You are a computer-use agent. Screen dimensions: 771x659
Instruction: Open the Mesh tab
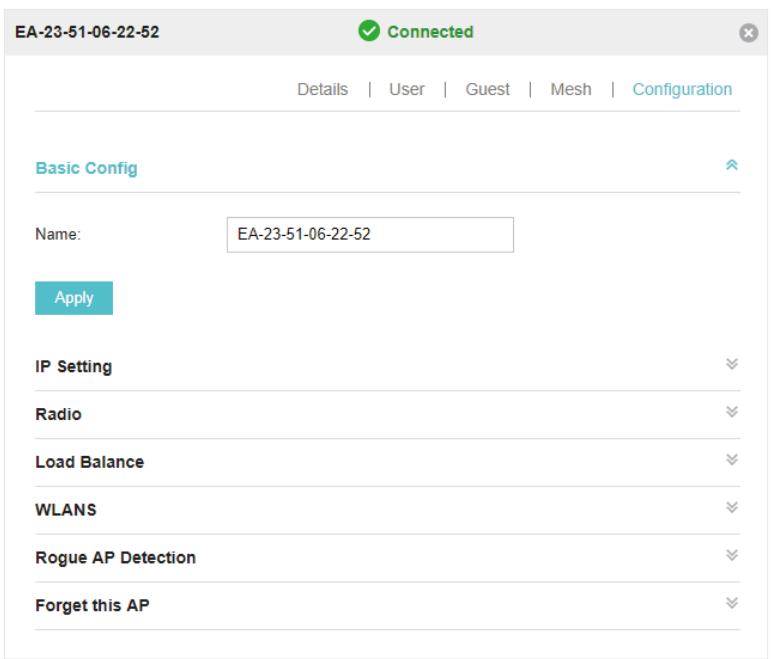coord(571,90)
